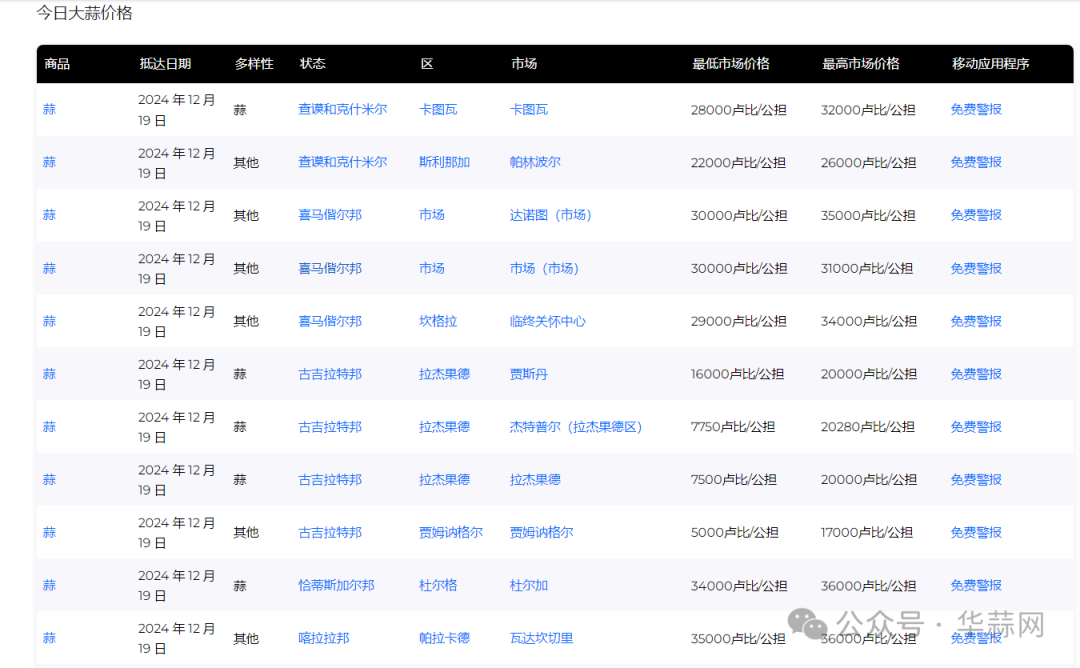Click the 移动应用程序 column header
This screenshot has width=1080, height=668.
click(990, 64)
